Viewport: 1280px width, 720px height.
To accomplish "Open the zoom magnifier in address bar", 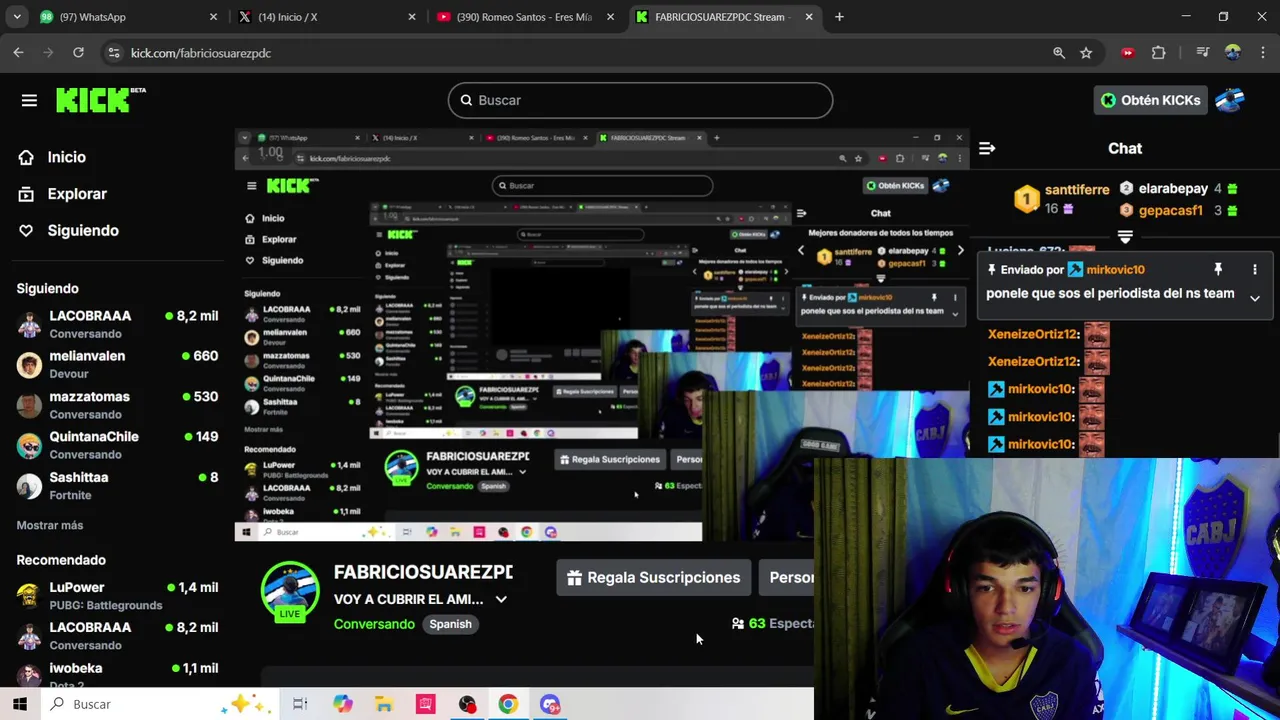I will [1059, 53].
